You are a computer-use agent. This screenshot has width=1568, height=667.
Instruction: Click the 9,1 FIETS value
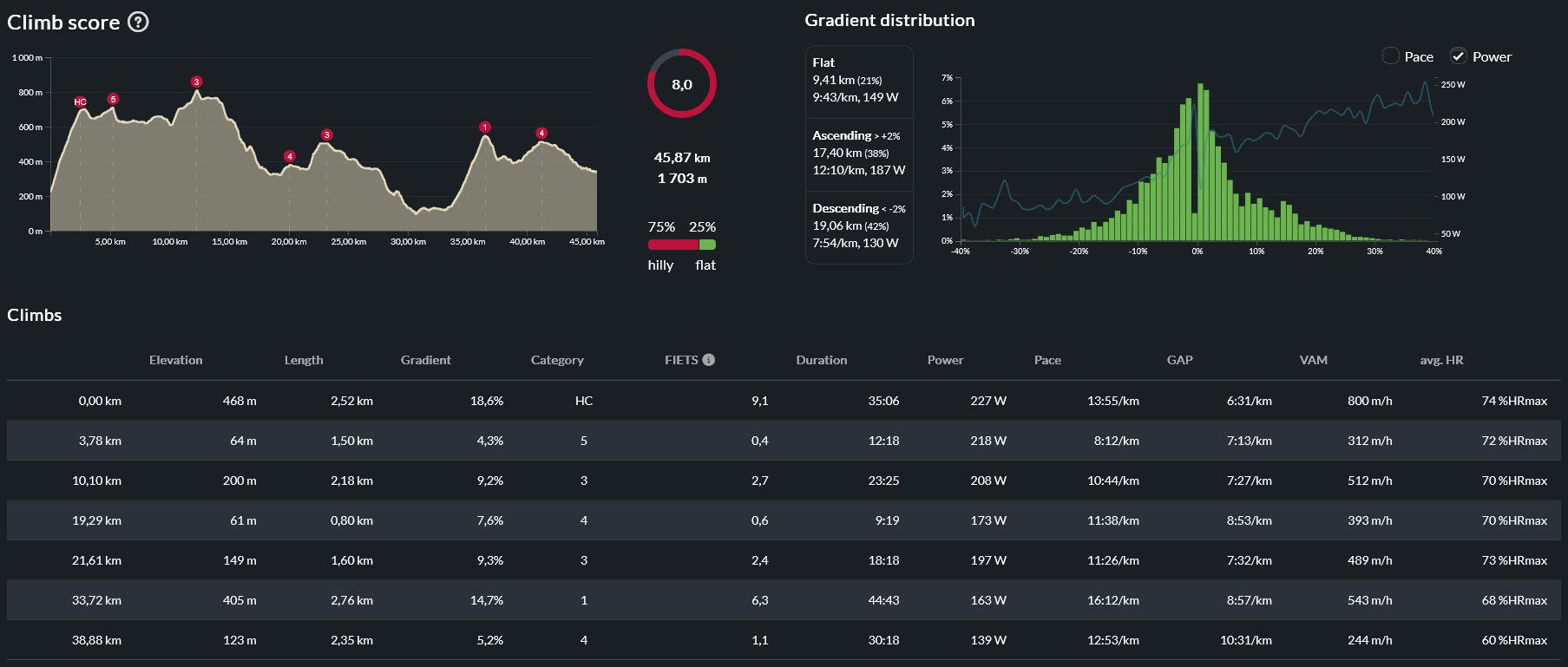[760, 401]
